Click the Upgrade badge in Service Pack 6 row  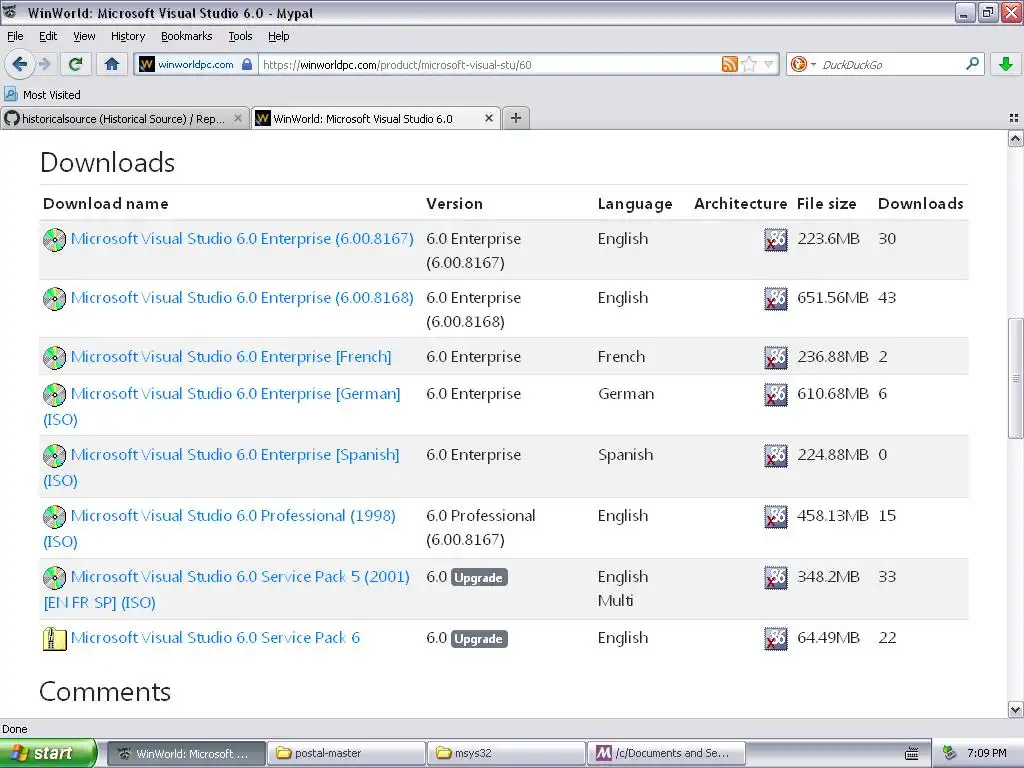point(479,639)
